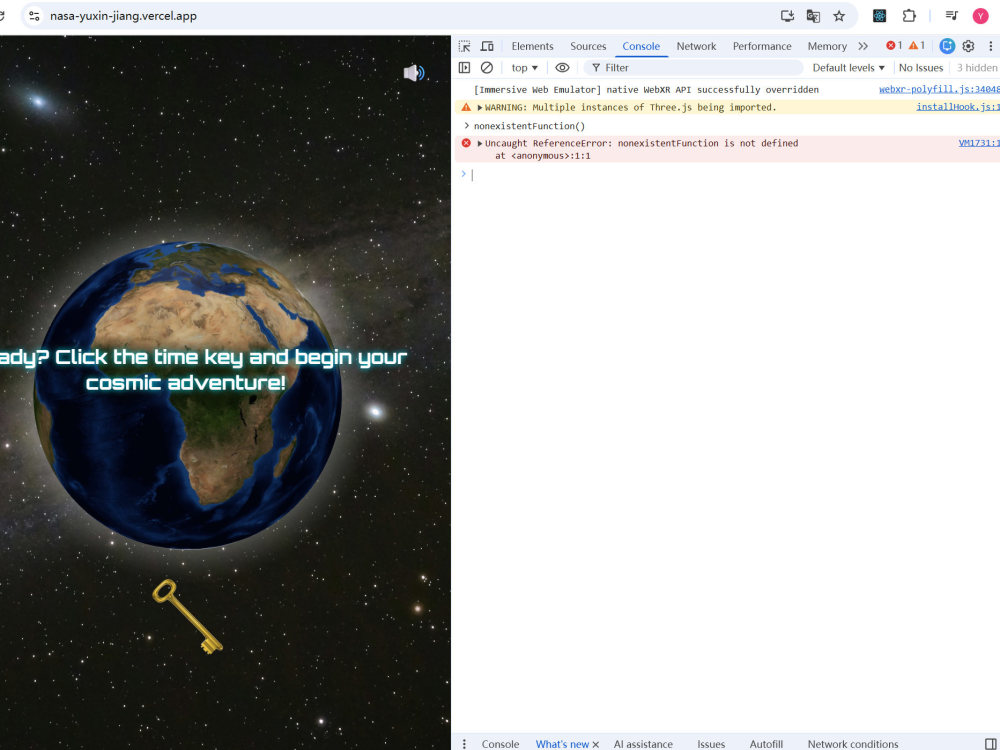1000x750 pixels.
Task: Open the Autofill drawer tab
Action: point(766,744)
